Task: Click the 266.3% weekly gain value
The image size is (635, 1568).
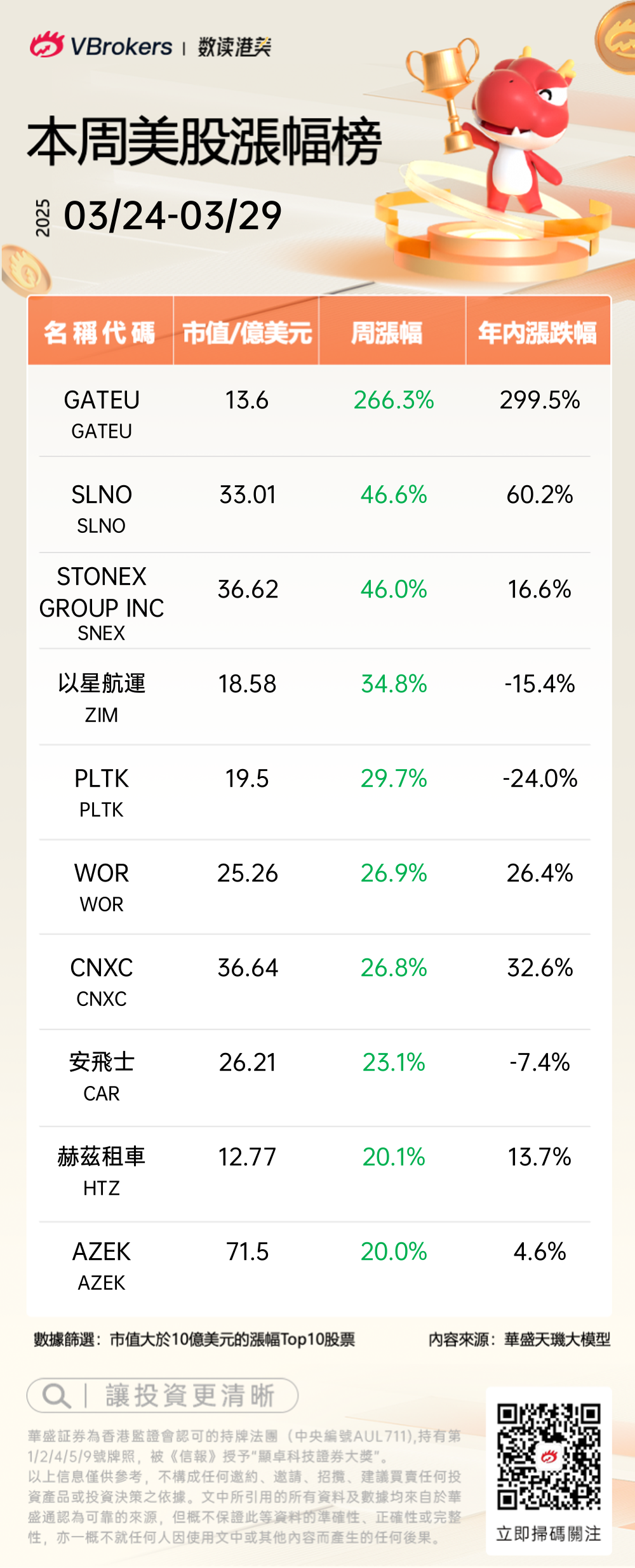Action: tap(394, 400)
